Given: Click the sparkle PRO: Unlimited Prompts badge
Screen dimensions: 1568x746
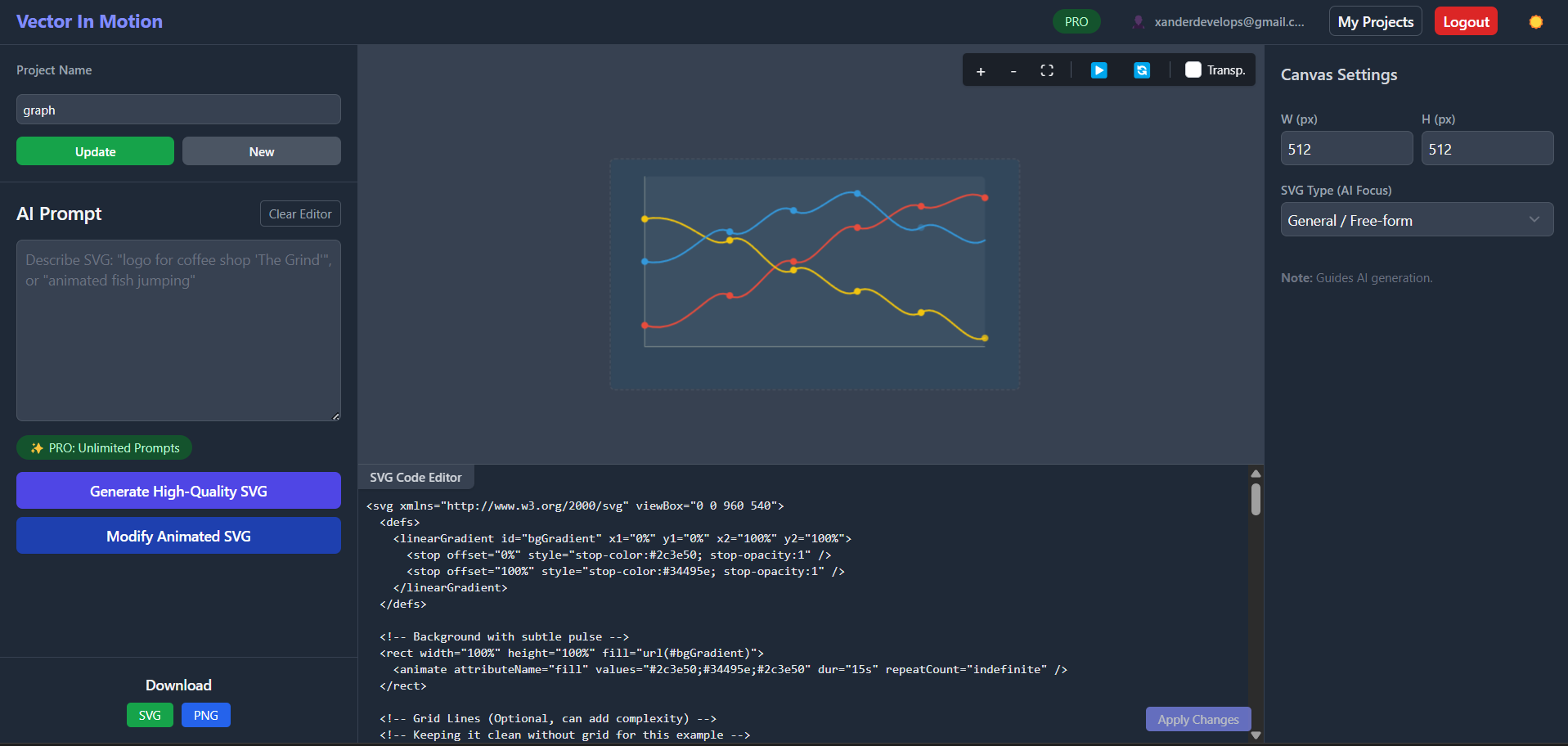Looking at the screenshot, I should coord(104,447).
